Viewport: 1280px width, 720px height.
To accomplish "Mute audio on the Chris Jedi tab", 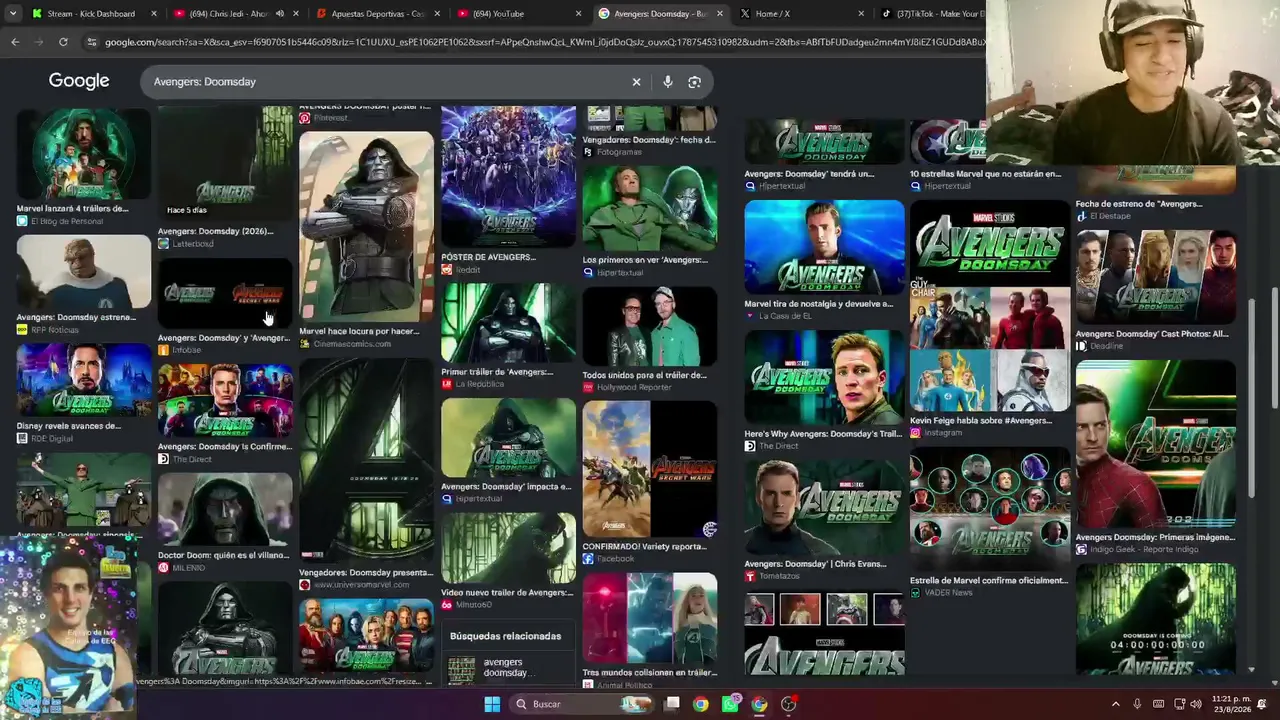I will pyautogui.click(x=280, y=14).
